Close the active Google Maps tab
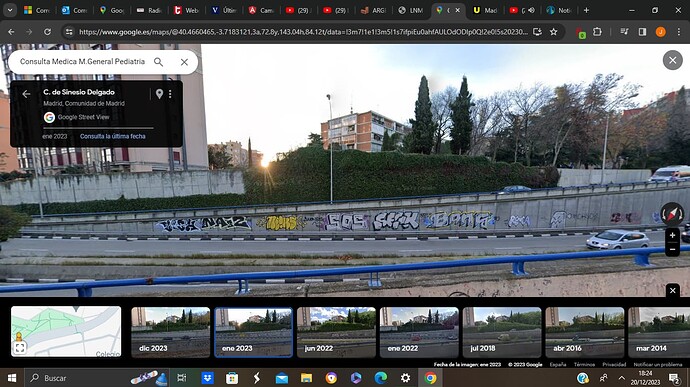The image size is (690, 387). pos(458,10)
